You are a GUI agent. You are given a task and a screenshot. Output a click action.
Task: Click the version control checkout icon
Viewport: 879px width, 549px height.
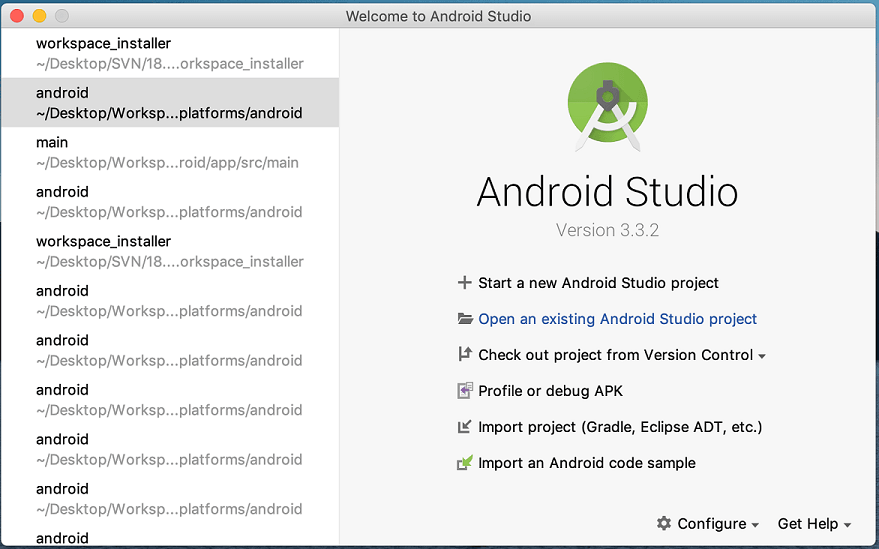464,355
